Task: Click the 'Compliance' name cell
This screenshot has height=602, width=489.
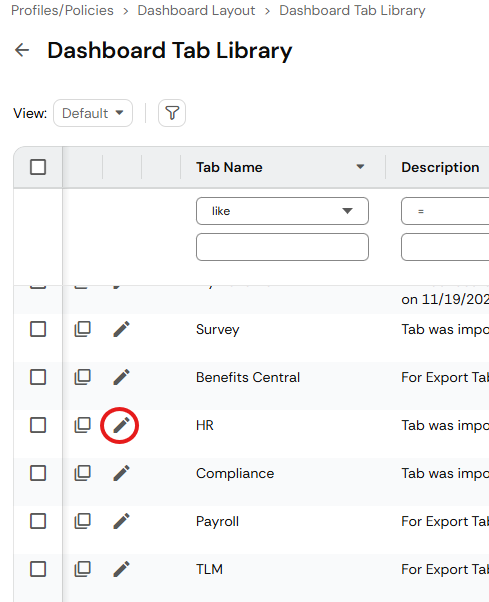Action: click(235, 473)
